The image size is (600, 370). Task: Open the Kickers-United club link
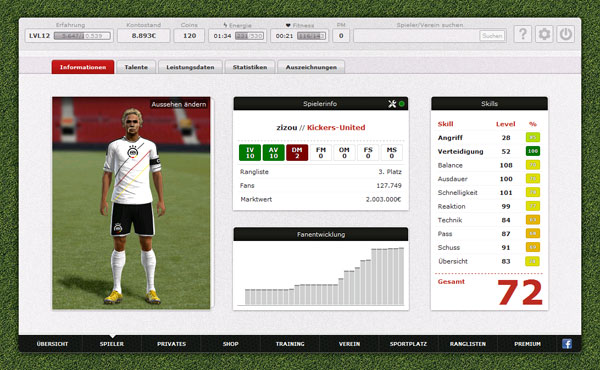click(336, 127)
